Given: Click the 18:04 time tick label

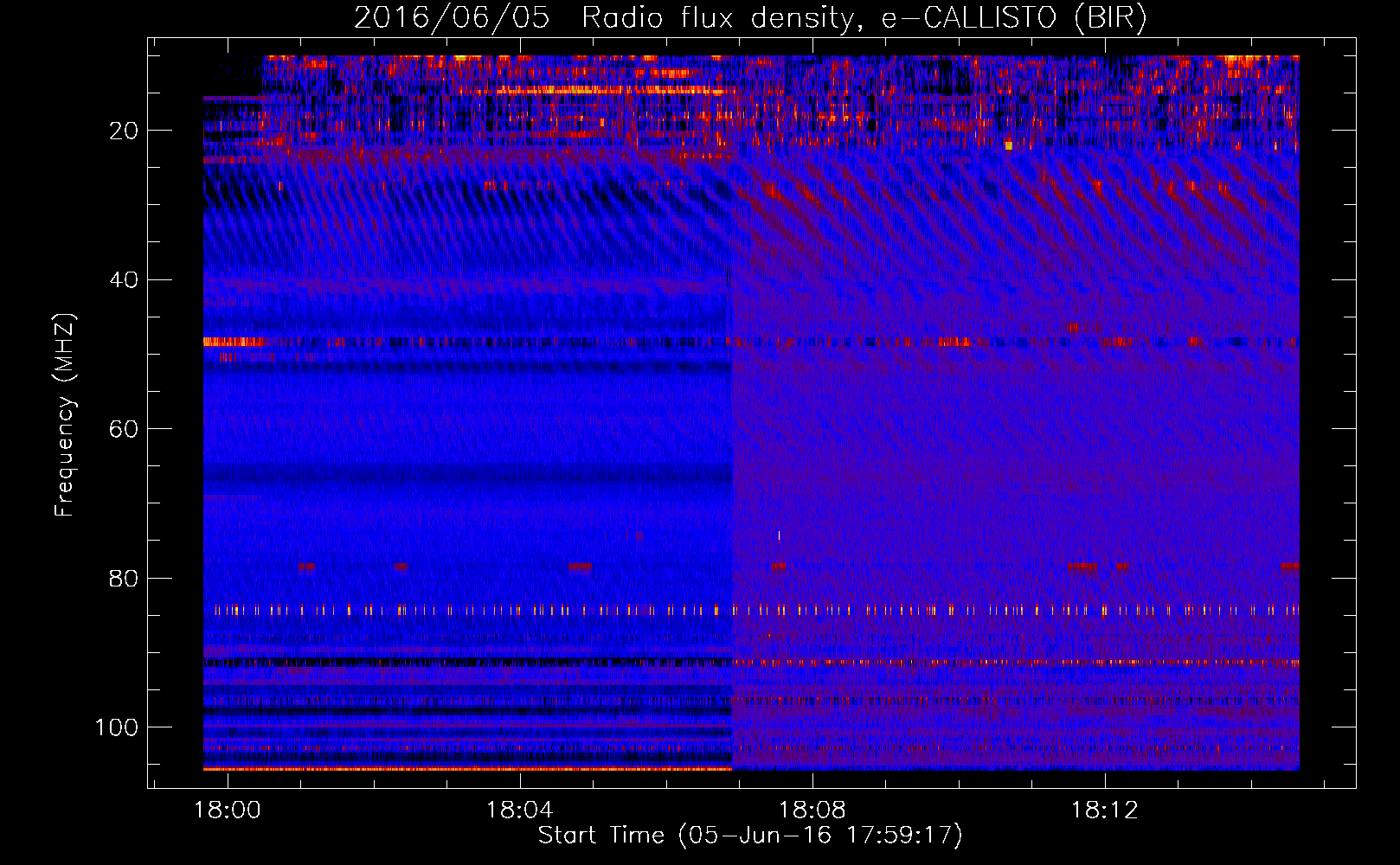Looking at the screenshot, I should pos(520,811).
